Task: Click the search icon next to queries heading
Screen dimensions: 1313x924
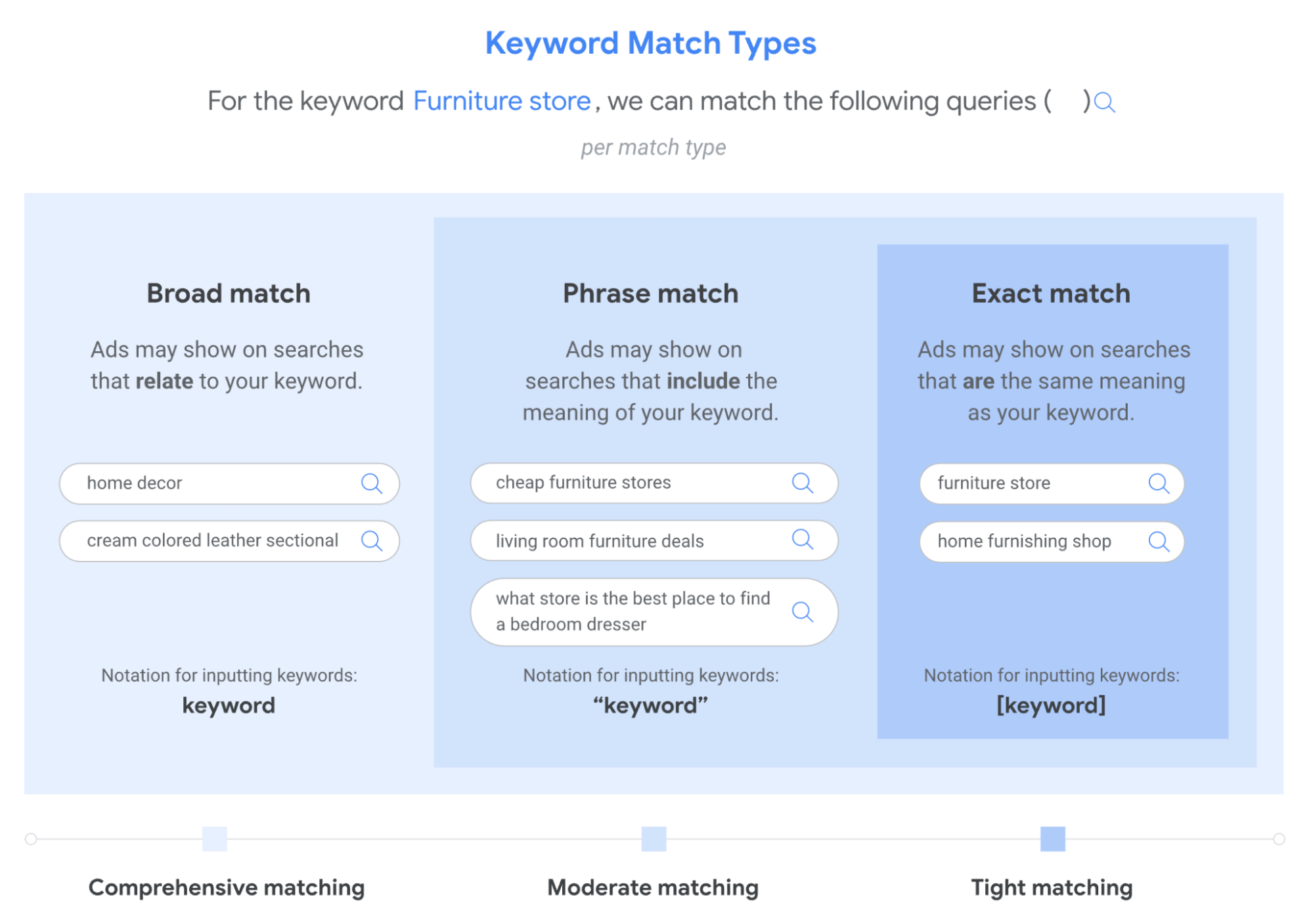Action: coord(1105,102)
